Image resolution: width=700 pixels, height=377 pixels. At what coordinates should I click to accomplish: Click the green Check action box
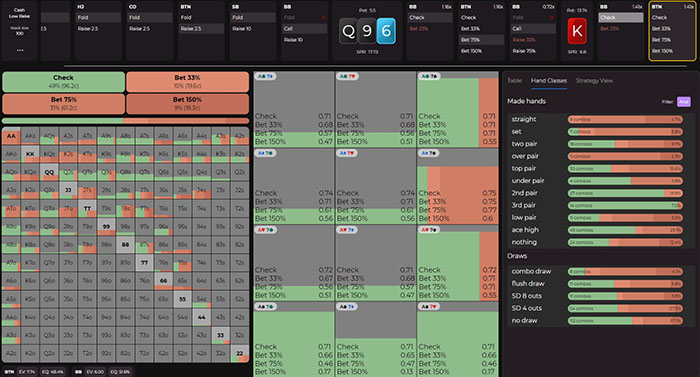[63, 81]
